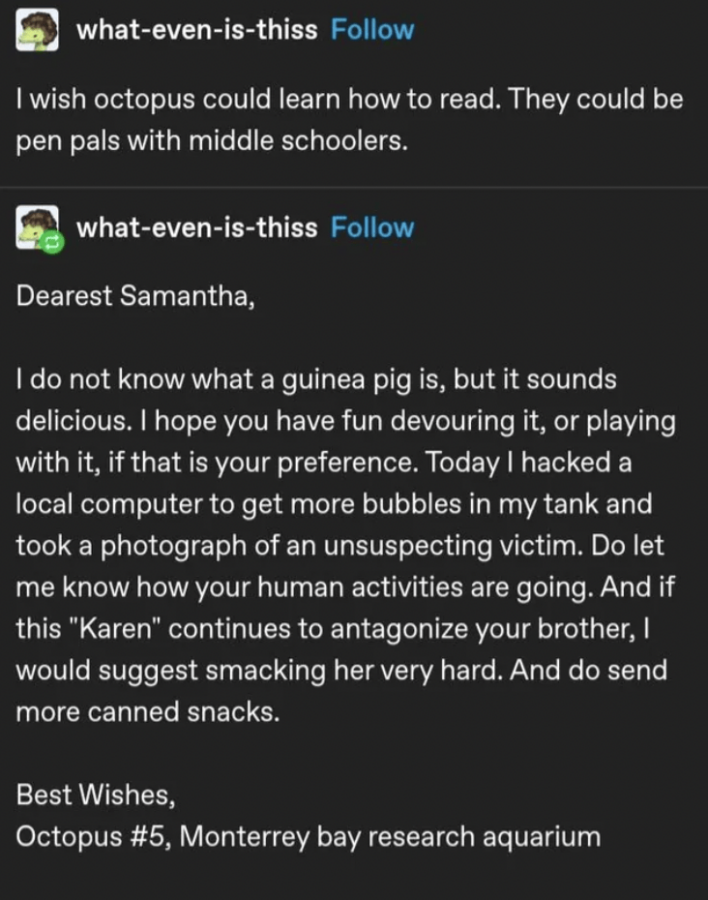The image size is (708, 900).
Task: Select the frog avatar beside the first Follow
Action: point(38,28)
